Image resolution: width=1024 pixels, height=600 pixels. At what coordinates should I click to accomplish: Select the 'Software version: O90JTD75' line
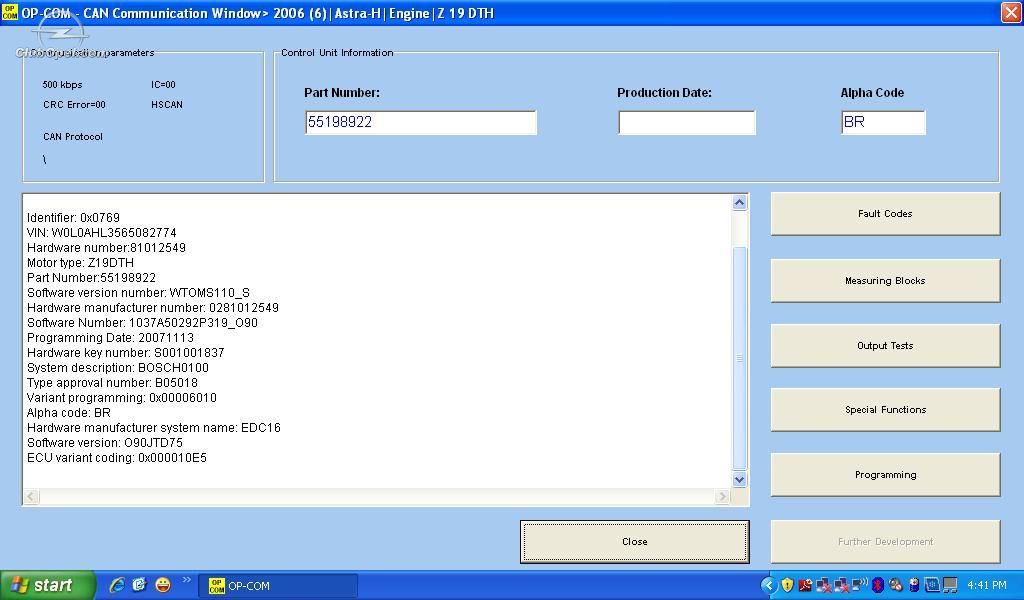pyautogui.click(x=104, y=443)
